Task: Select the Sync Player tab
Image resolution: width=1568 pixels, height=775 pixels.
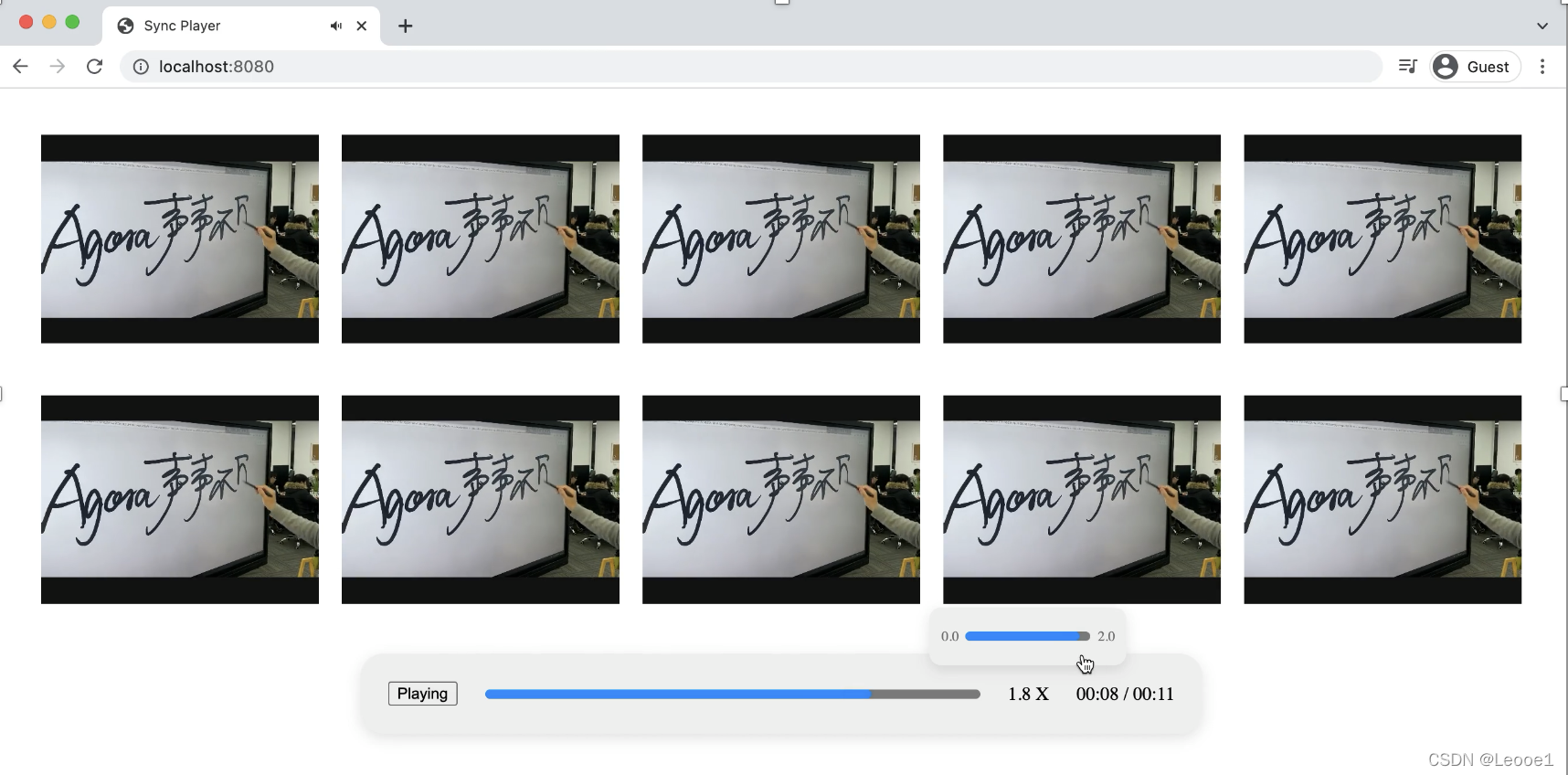Action: (241, 26)
